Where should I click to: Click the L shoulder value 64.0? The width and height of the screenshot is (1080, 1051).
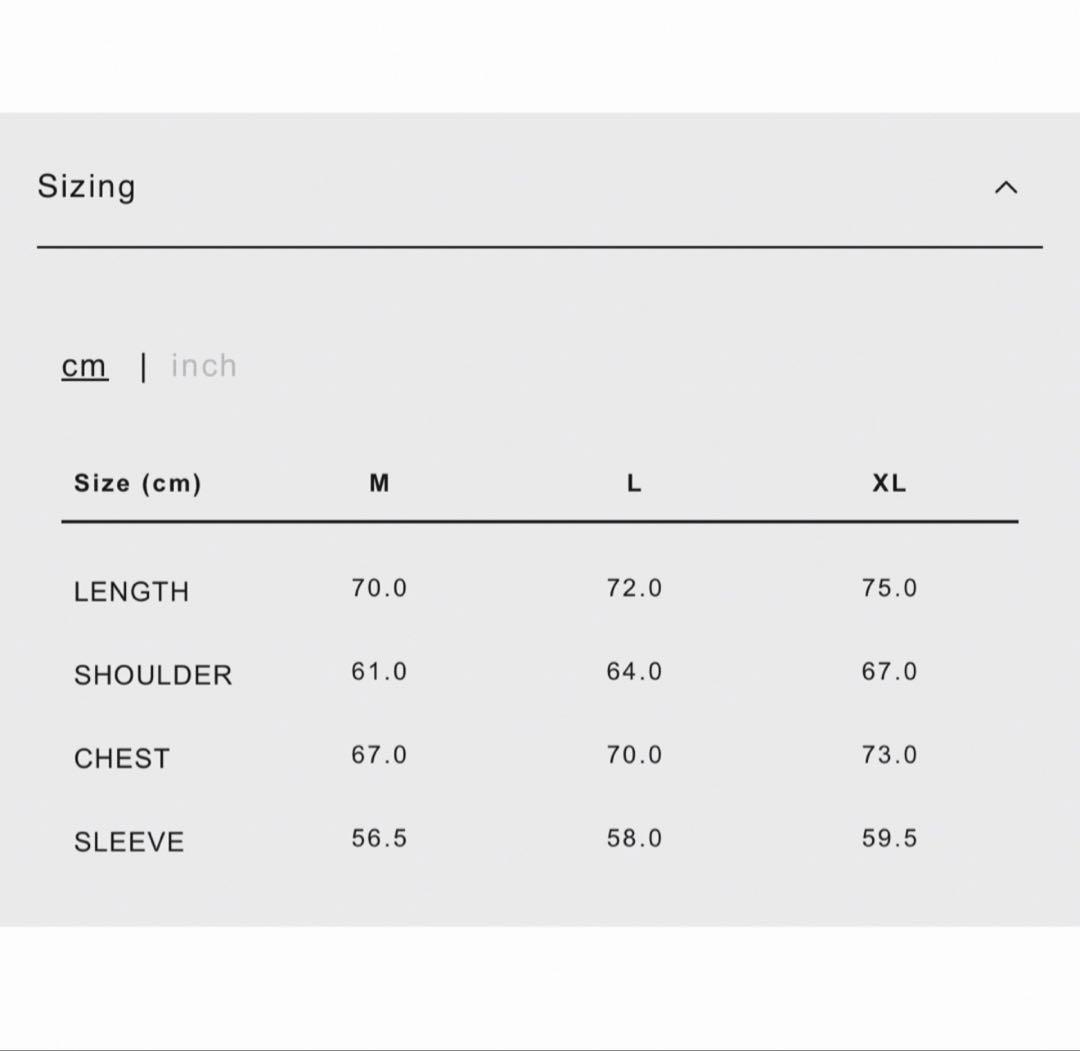tap(634, 671)
